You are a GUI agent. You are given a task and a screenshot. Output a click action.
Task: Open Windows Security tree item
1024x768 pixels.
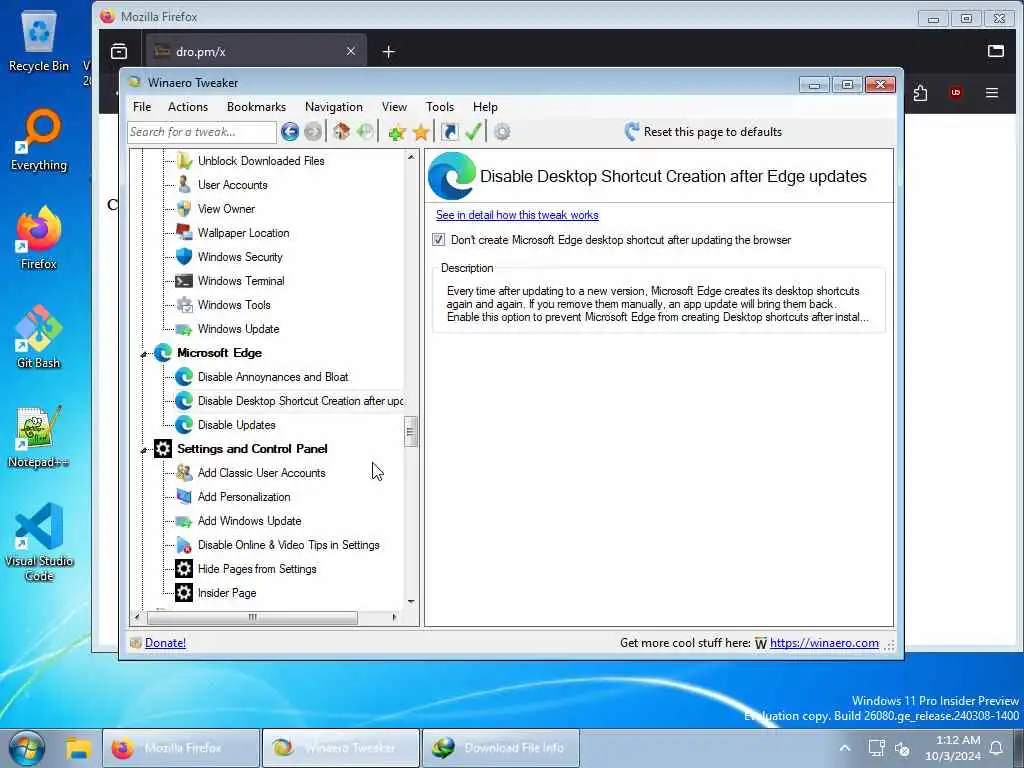click(240, 257)
